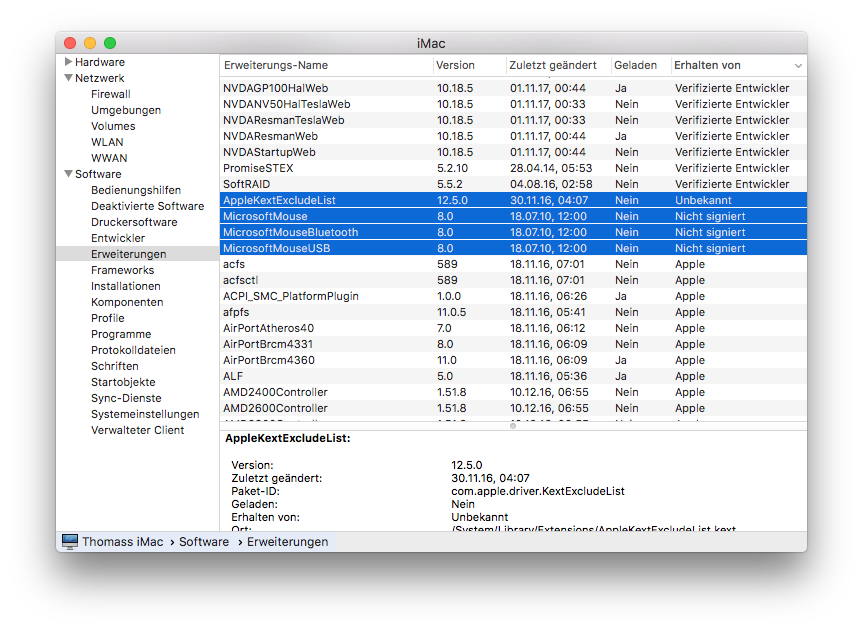
Task: Select NVDANV50HalTeslaWeb row
Action: click(513, 104)
